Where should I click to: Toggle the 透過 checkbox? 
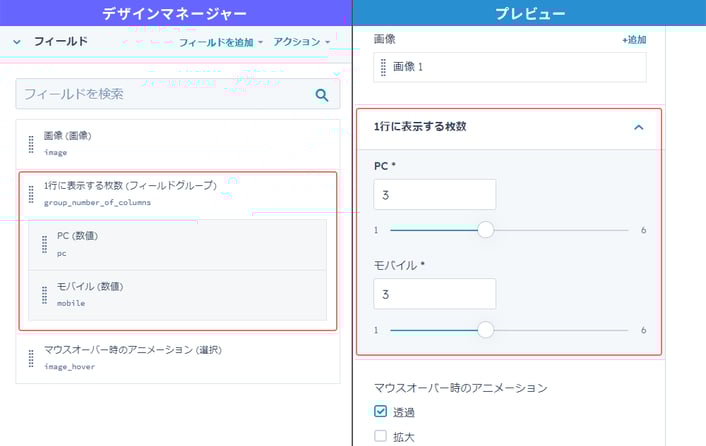point(380,411)
